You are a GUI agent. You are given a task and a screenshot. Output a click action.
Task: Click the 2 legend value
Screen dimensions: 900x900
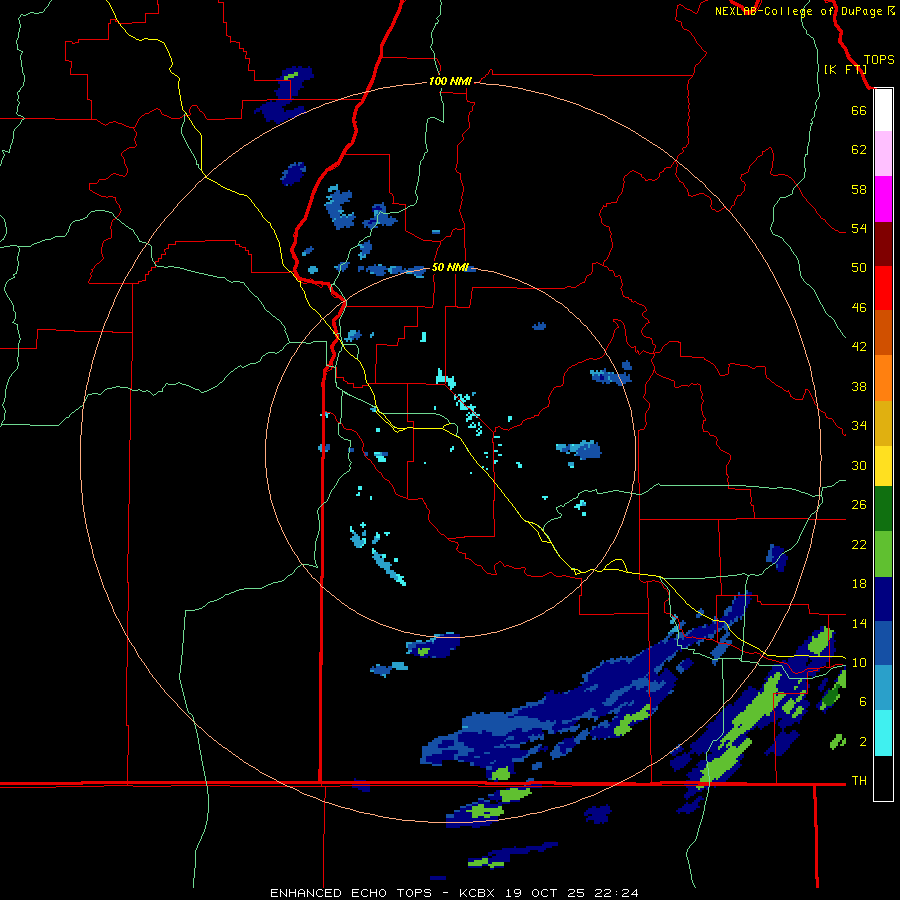(x=862, y=741)
